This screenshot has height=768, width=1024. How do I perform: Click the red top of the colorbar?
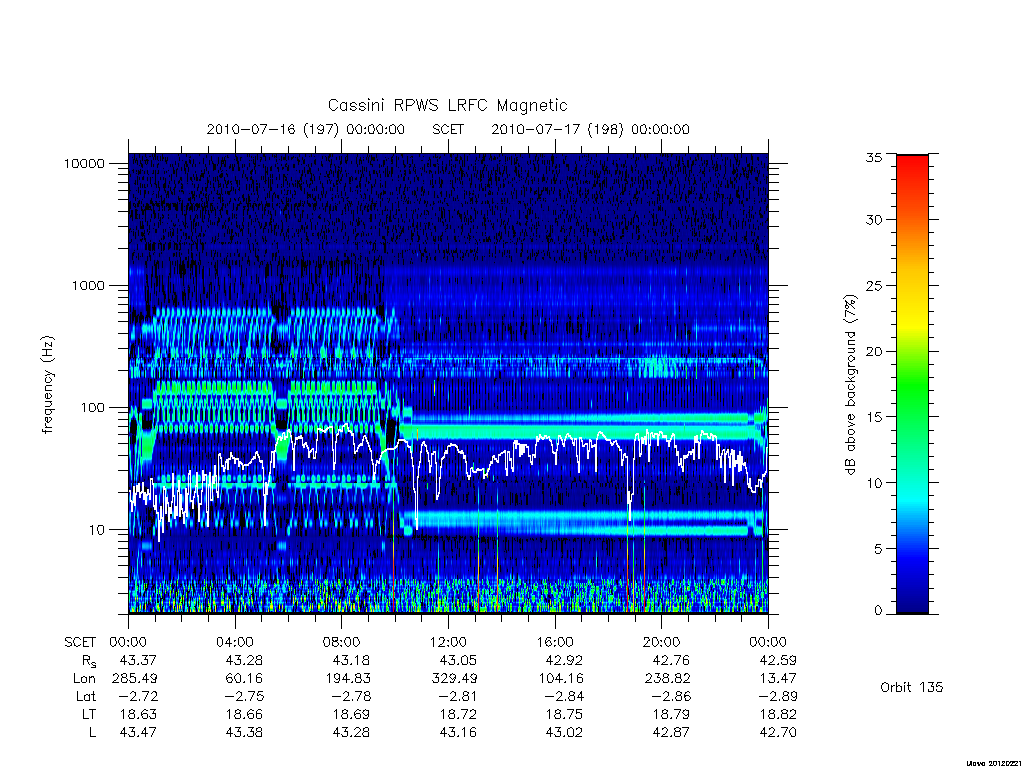click(912, 163)
